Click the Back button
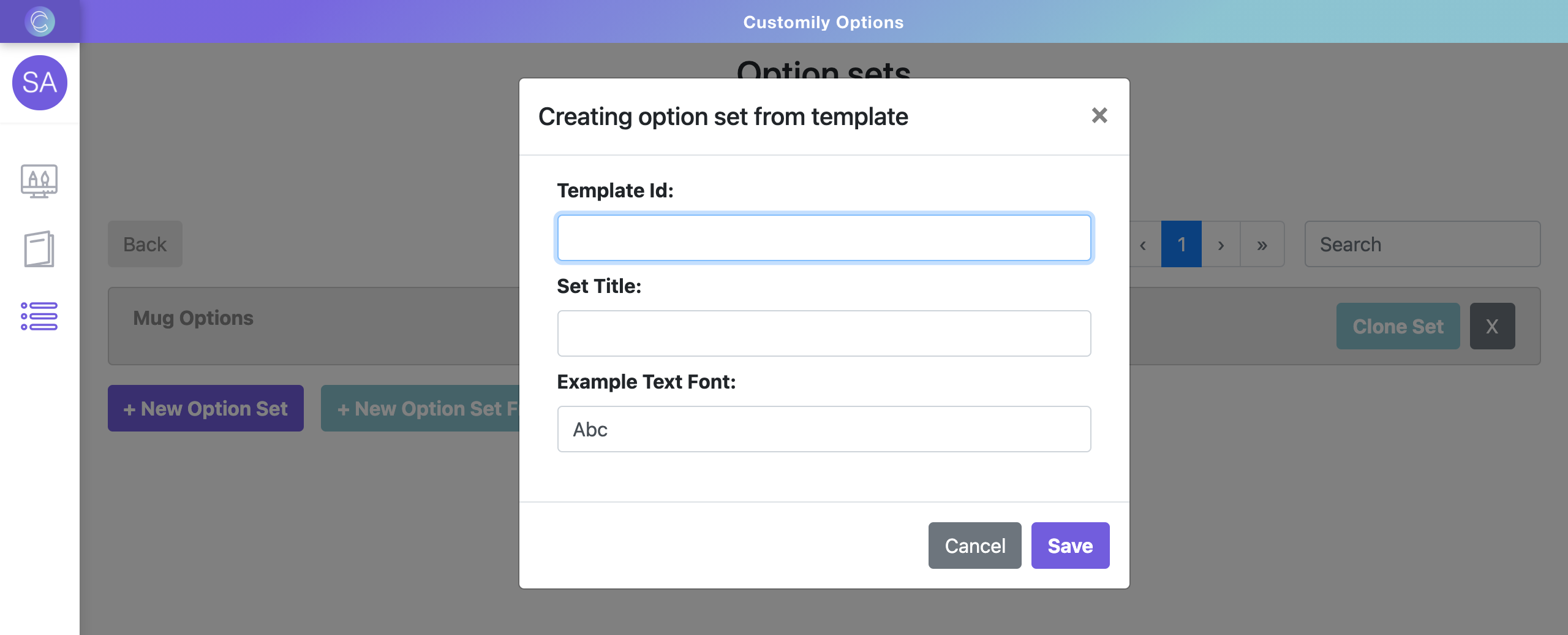The width and height of the screenshot is (1568, 635). (145, 244)
